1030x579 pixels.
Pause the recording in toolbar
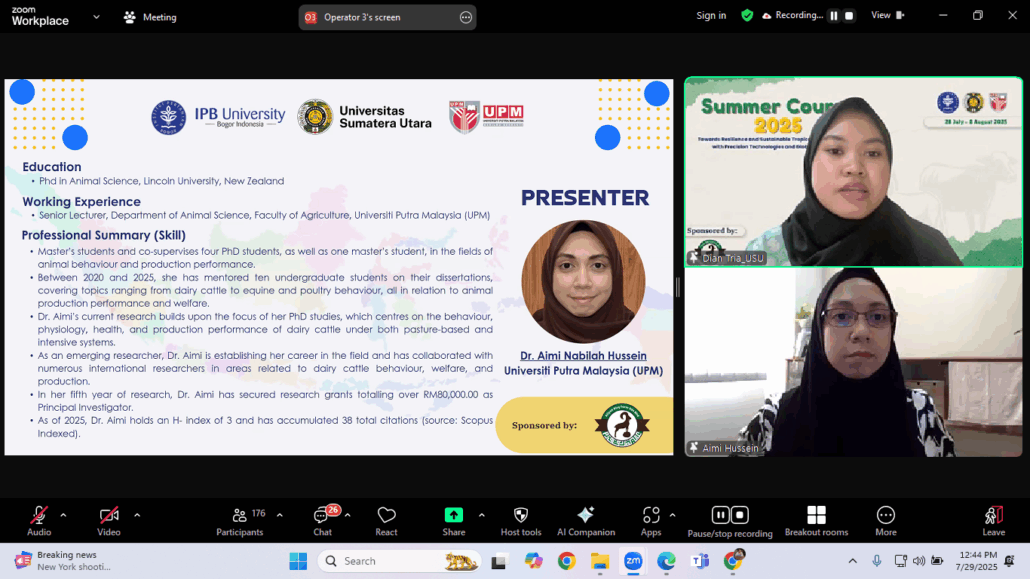coord(720,515)
